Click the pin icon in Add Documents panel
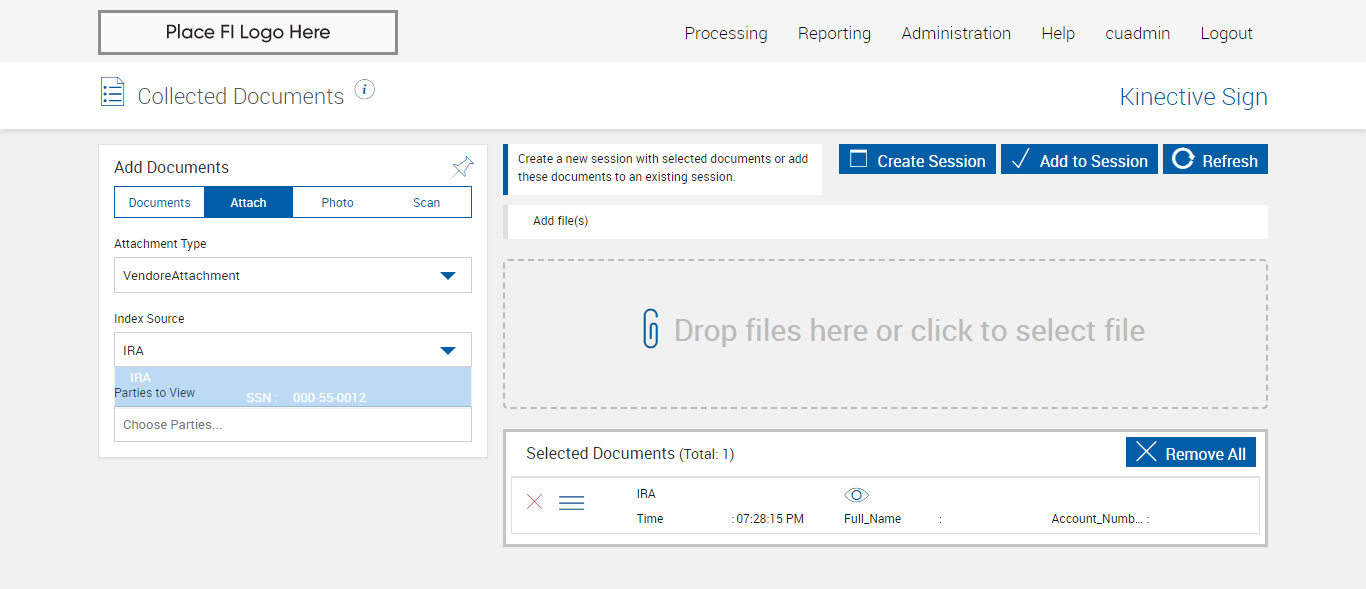 (462, 167)
